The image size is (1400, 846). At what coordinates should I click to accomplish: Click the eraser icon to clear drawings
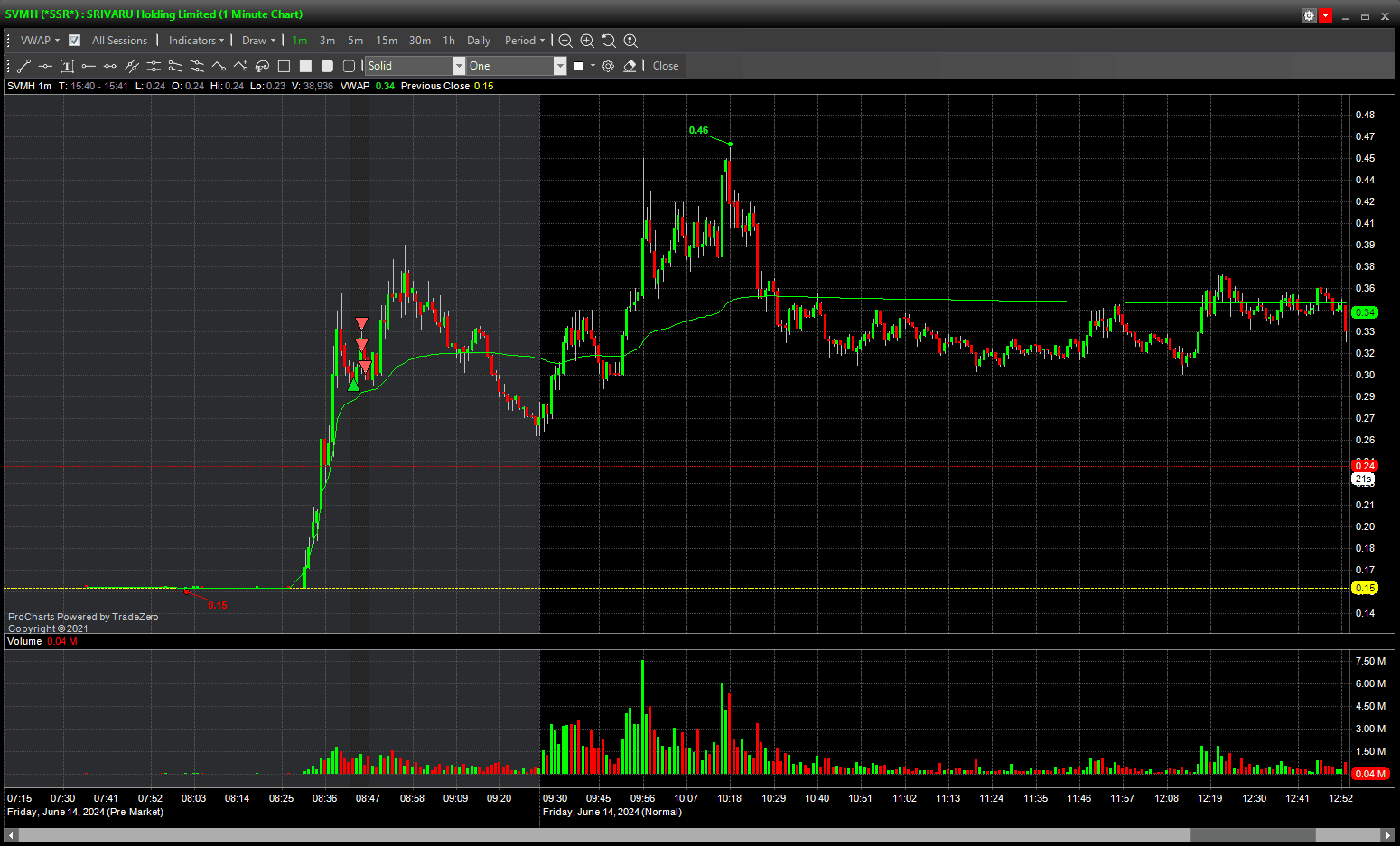click(x=630, y=66)
